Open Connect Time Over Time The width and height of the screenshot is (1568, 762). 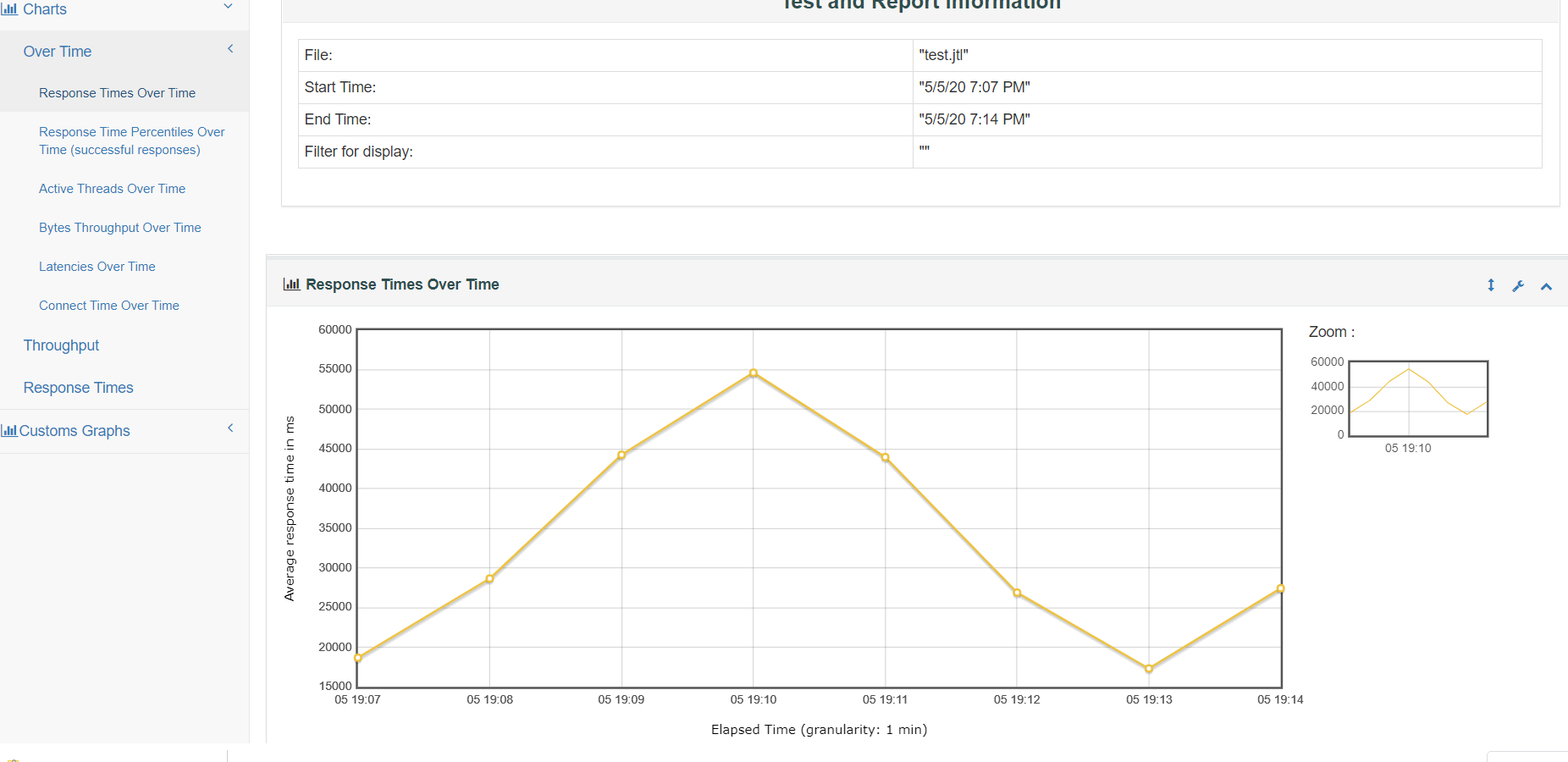click(x=108, y=306)
